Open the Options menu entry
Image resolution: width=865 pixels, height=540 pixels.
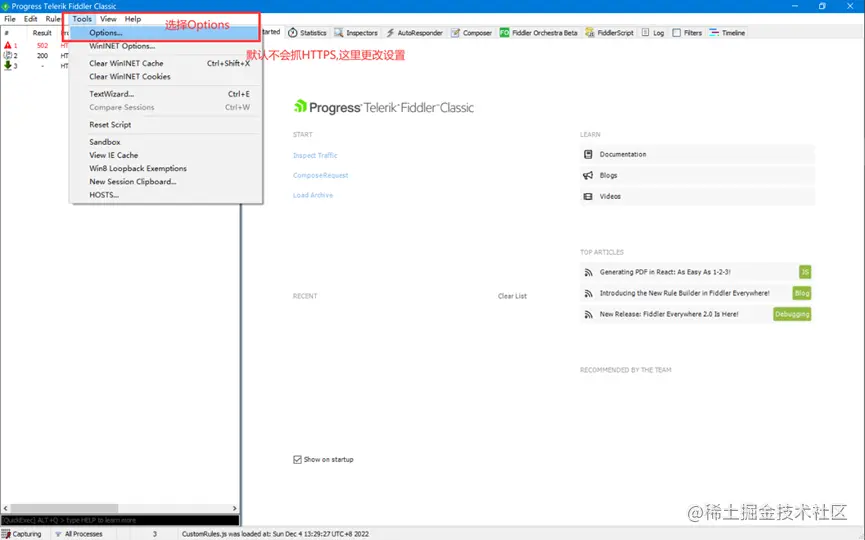coord(165,33)
